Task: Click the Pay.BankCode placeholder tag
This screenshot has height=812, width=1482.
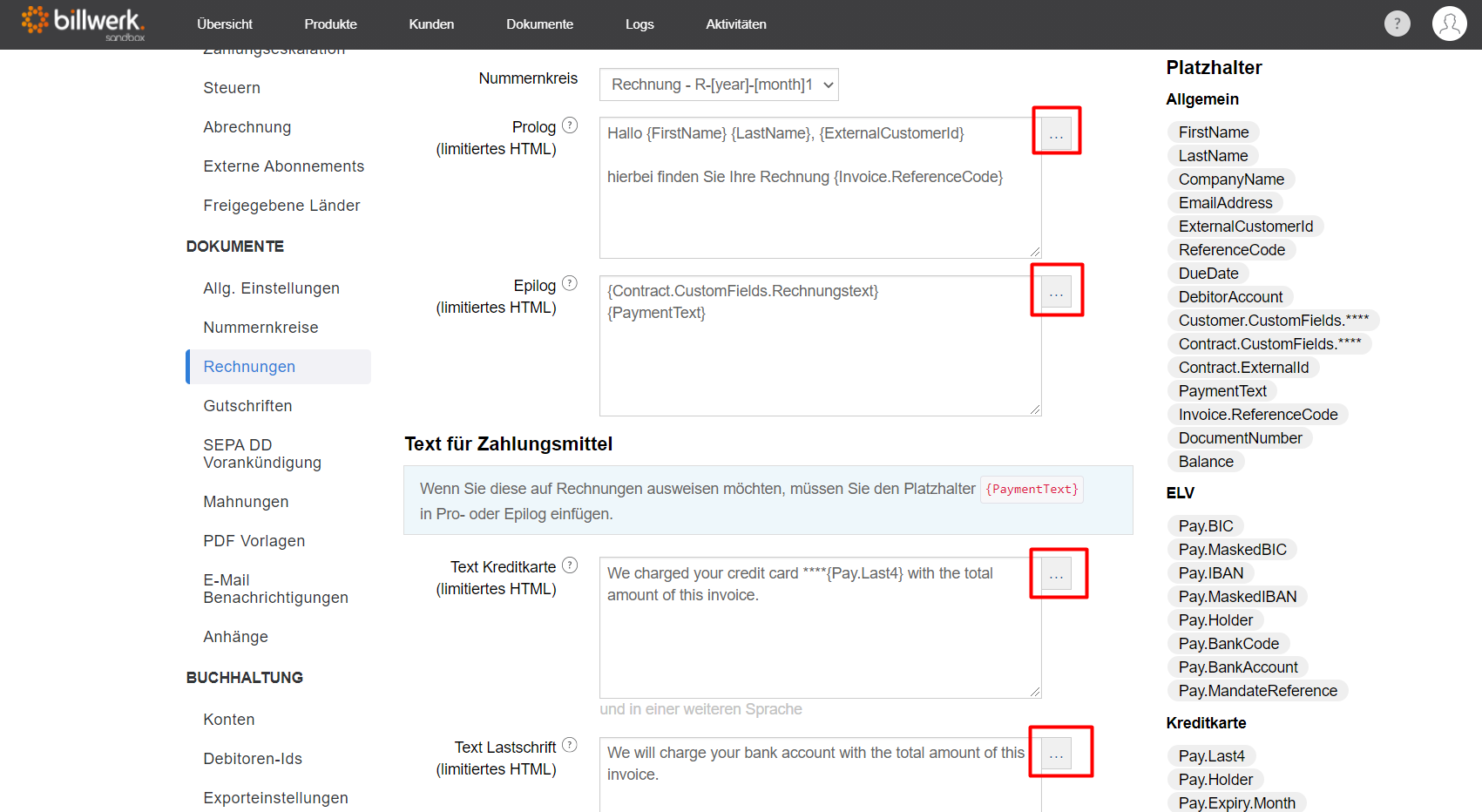Action: coord(1228,644)
